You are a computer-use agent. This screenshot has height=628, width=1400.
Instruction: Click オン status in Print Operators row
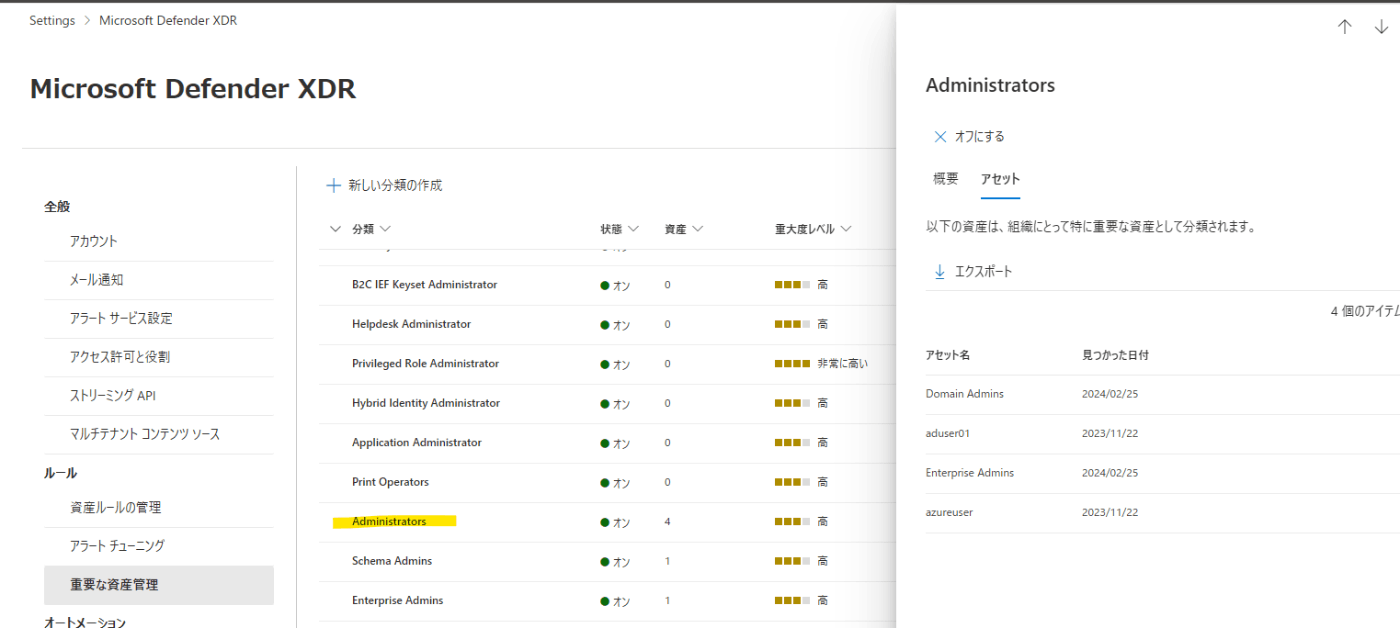click(616, 483)
